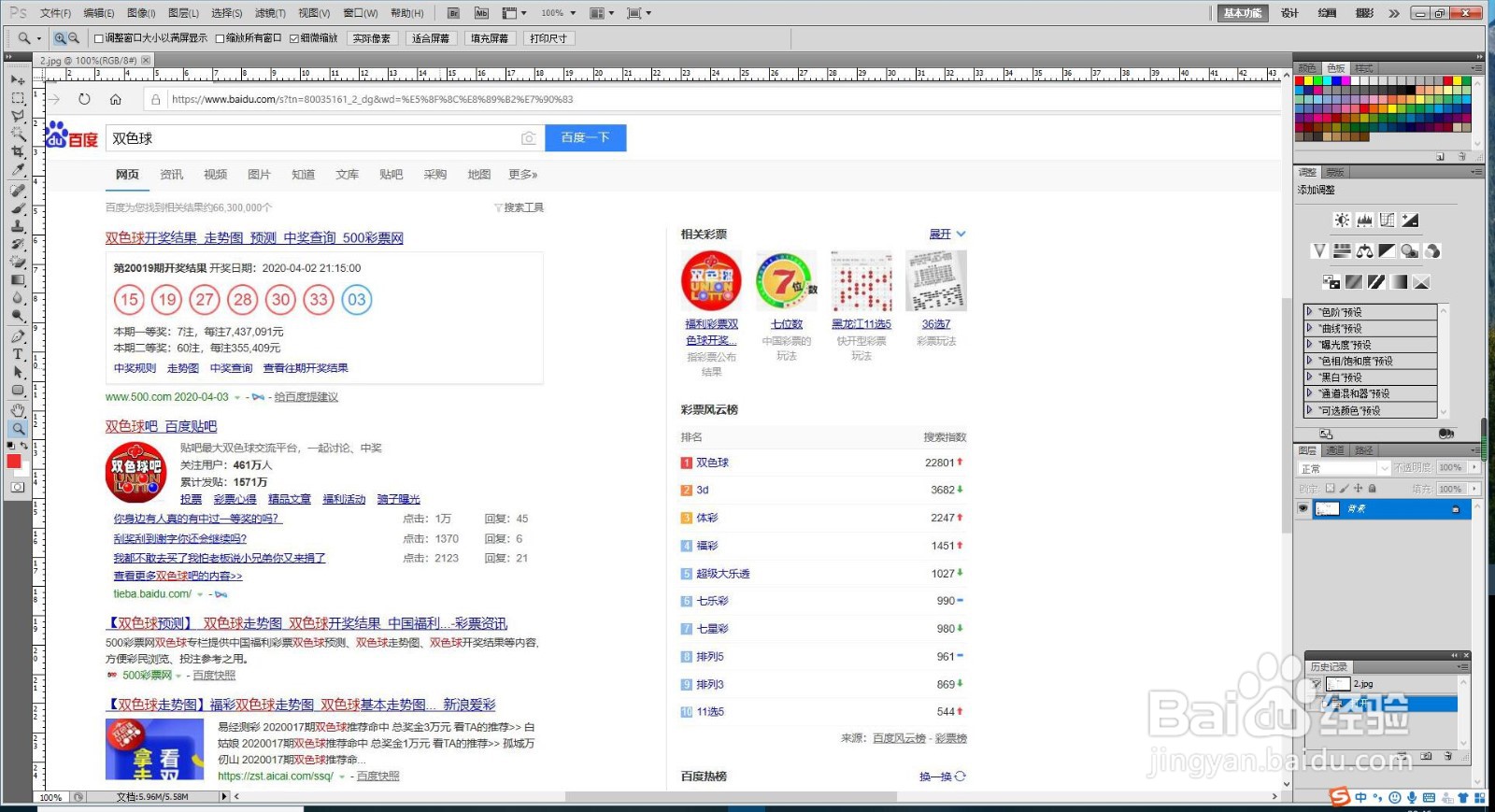Add a Black & White adjustment
Screen dimensions: 1495x812
1388,250
